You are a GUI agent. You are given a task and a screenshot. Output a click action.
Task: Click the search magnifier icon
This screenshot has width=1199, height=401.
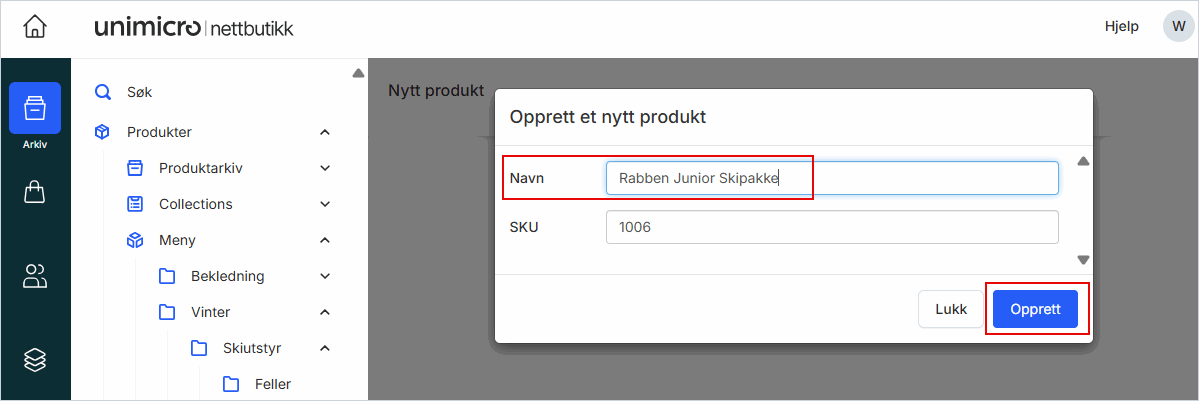point(102,92)
